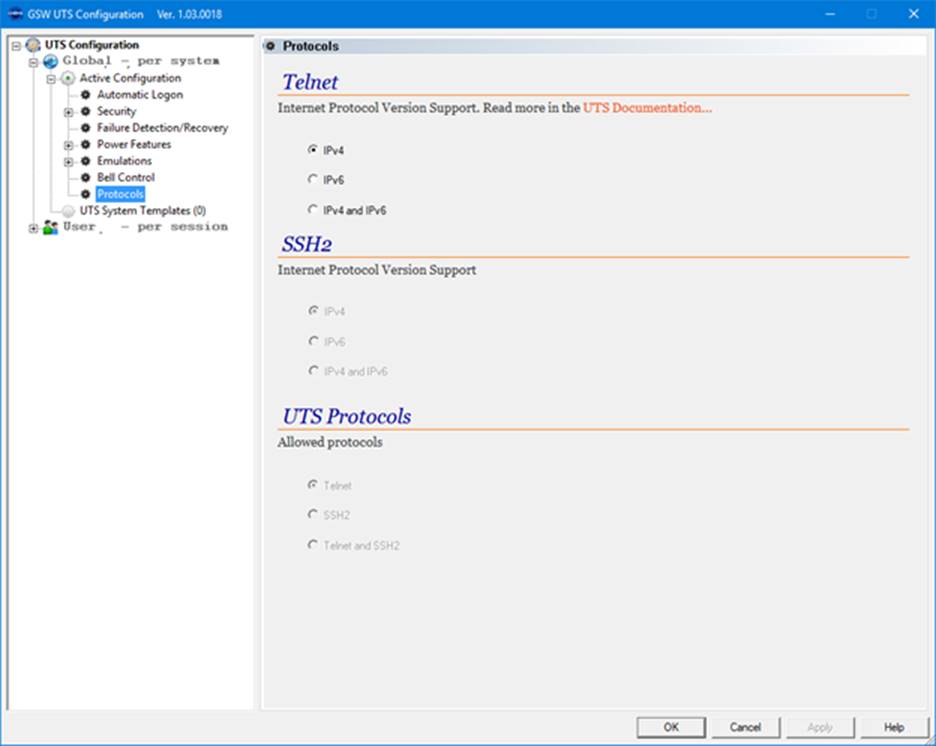The image size is (936, 746).
Task: Click gear icon next to Failure Detection/Recovery
Action: click(85, 128)
